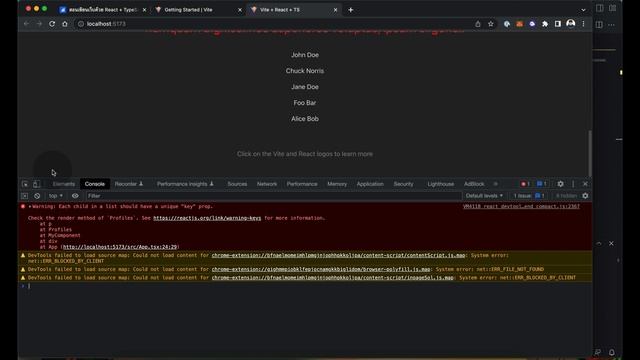640x360 pixels.
Task: Open the Extensions puzzle menu
Action: click(544, 24)
